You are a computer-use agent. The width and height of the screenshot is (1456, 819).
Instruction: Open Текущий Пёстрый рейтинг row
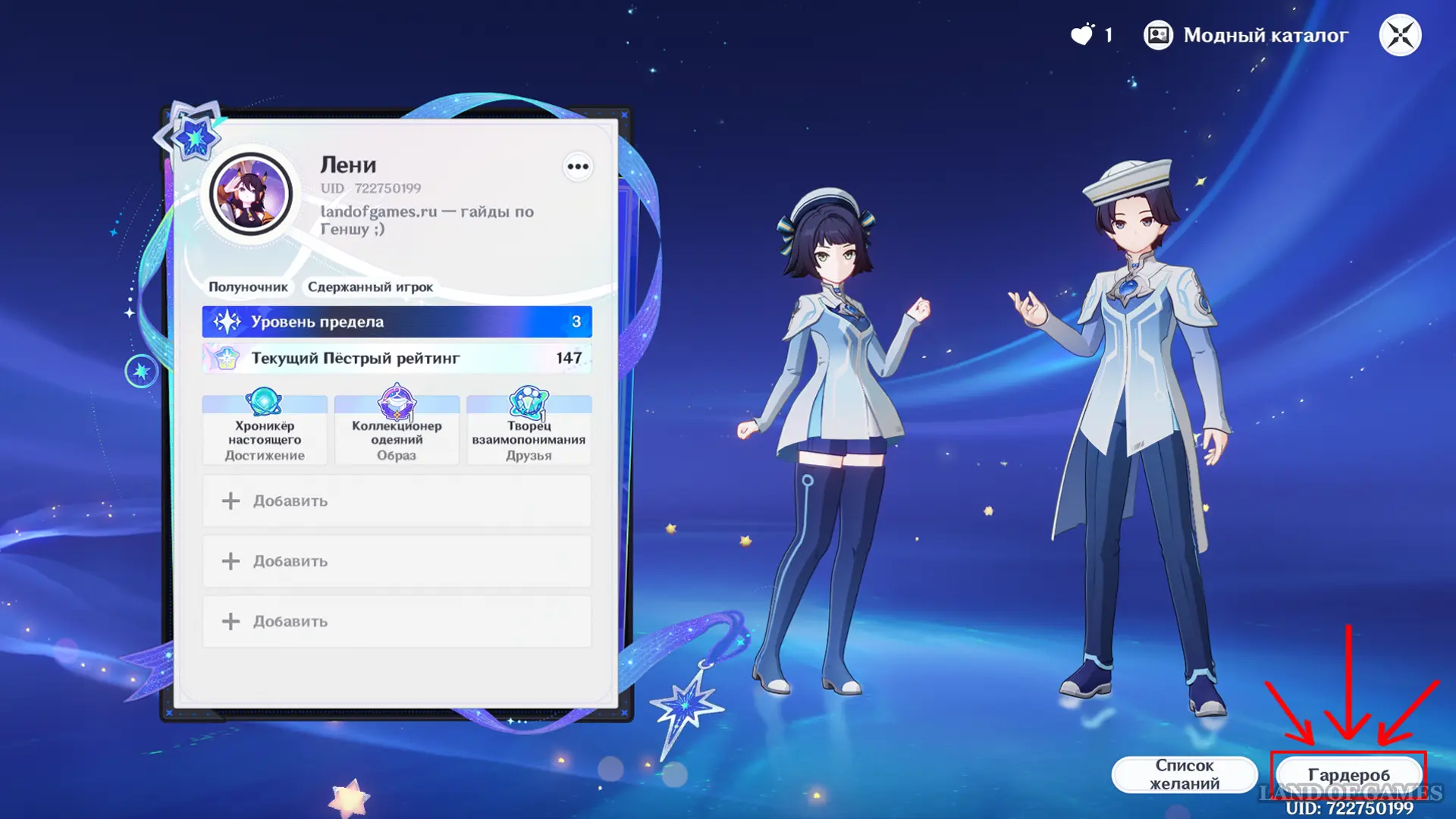[397, 358]
